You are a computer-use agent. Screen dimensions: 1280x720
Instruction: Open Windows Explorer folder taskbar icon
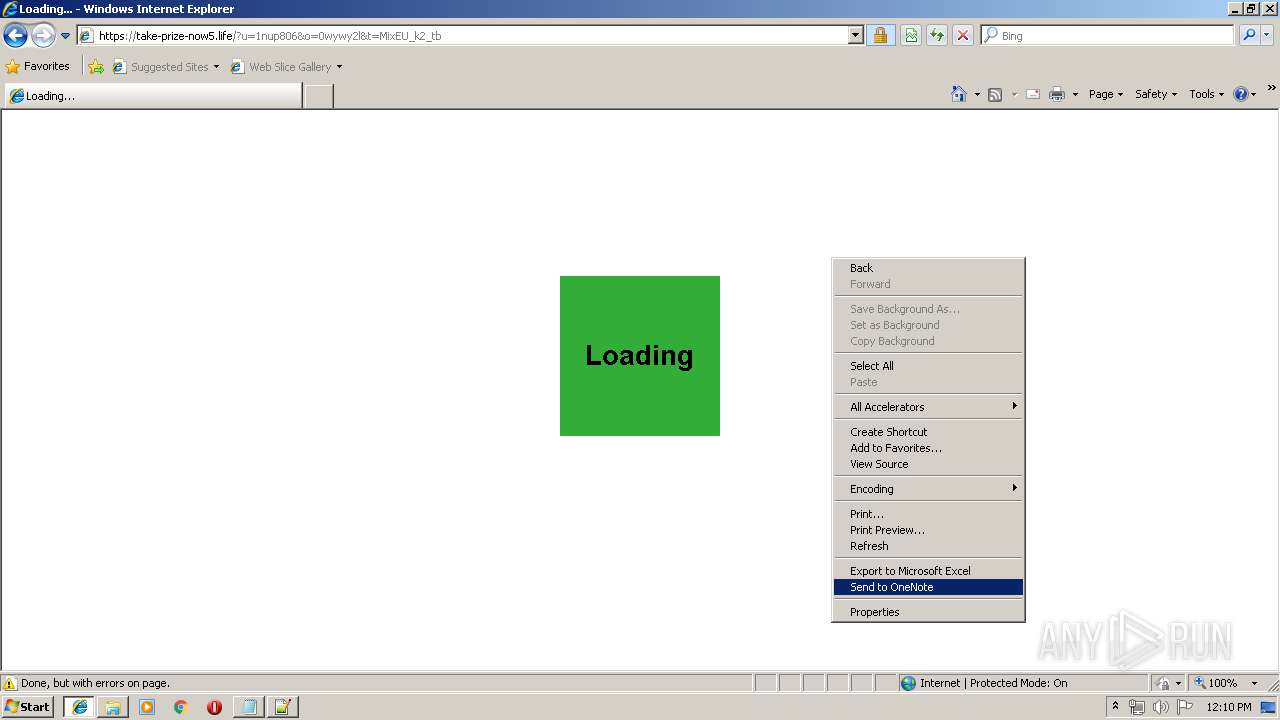[x=113, y=707]
